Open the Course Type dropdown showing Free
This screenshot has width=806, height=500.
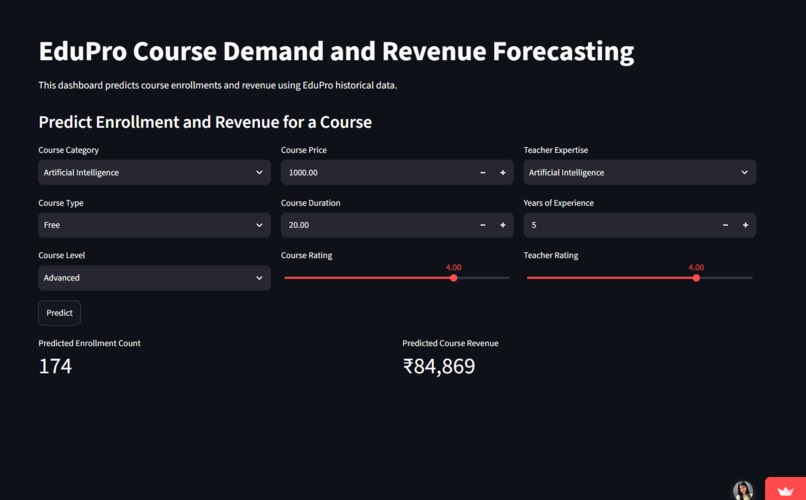click(x=154, y=225)
